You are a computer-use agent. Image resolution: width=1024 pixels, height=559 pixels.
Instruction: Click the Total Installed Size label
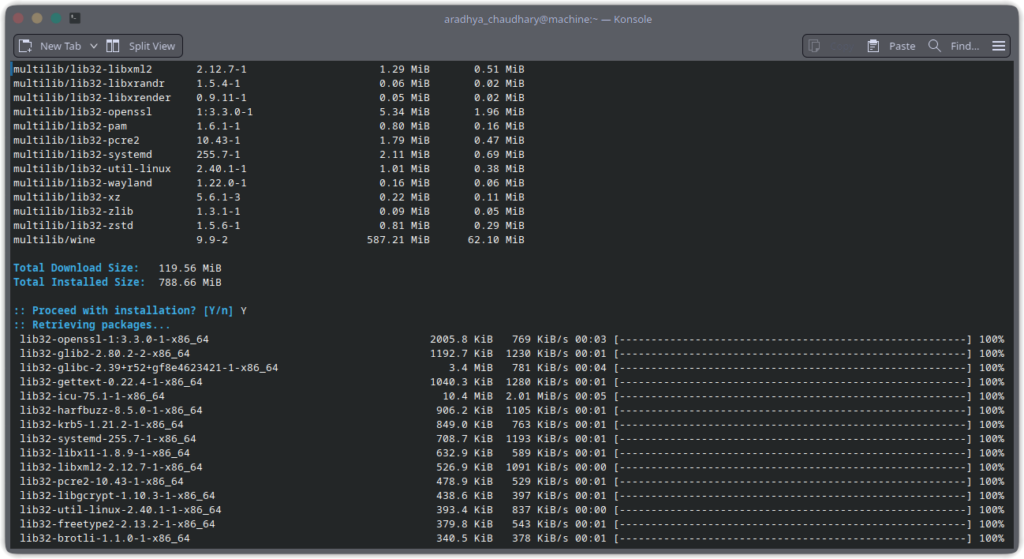[x=79, y=282]
